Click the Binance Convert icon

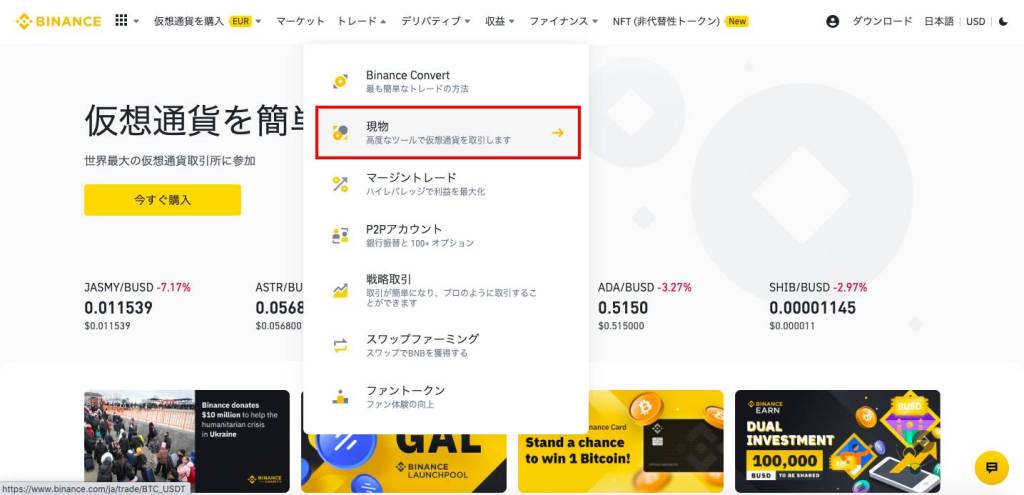click(x=340, y=81)
